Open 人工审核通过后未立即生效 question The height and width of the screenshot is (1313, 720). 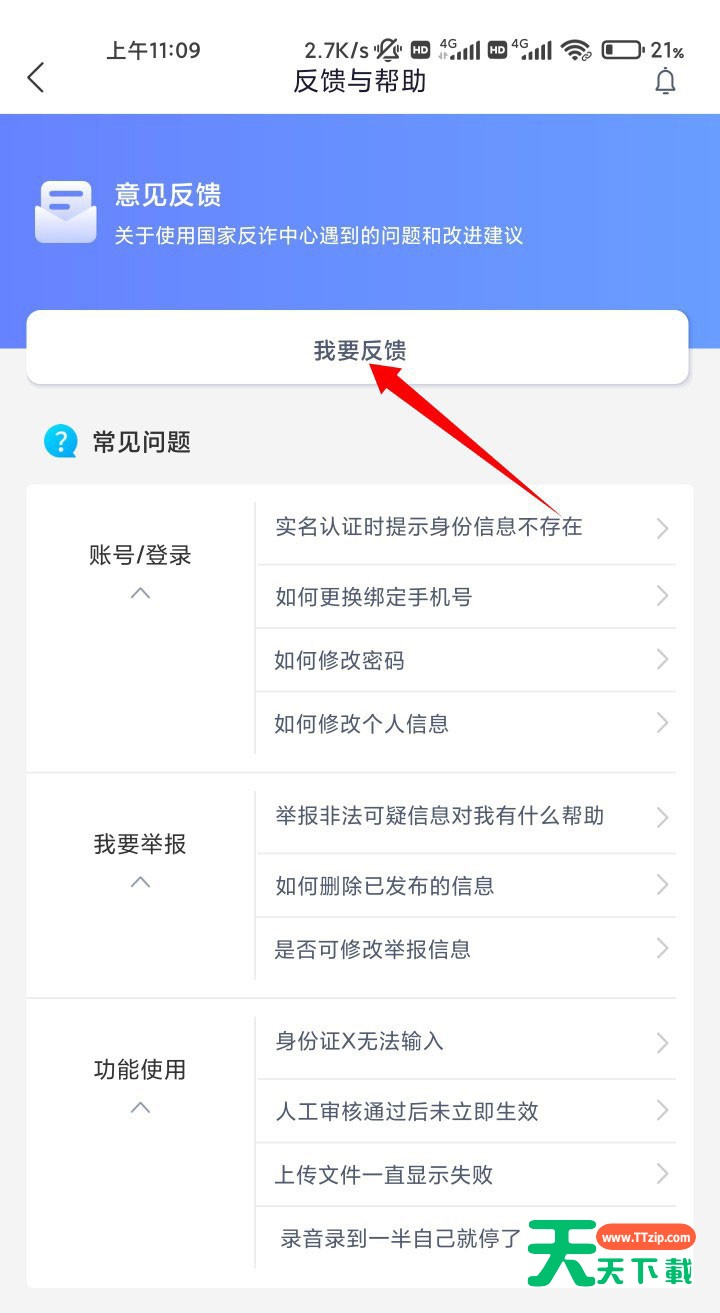466,1111
